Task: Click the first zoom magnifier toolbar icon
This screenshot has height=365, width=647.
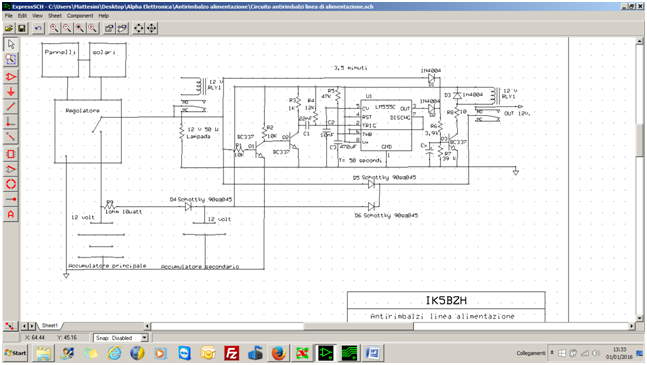Action: 54,28
